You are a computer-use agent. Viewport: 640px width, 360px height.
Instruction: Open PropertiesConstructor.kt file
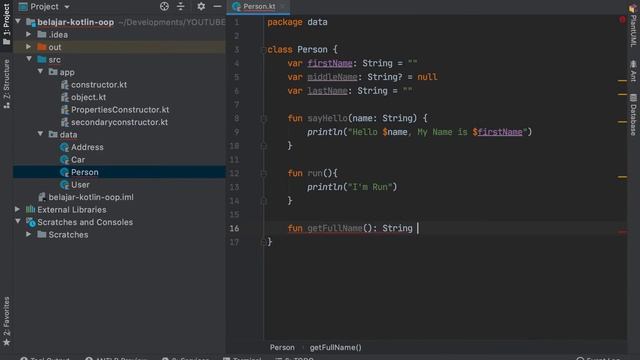click(120, 109)
